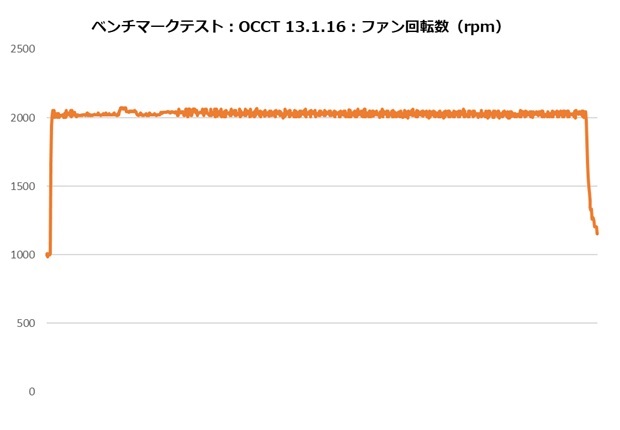The width and height of the screenshot is (620, 430).
Task: Click the 1000 y-axis label
Action: (22, 255)
